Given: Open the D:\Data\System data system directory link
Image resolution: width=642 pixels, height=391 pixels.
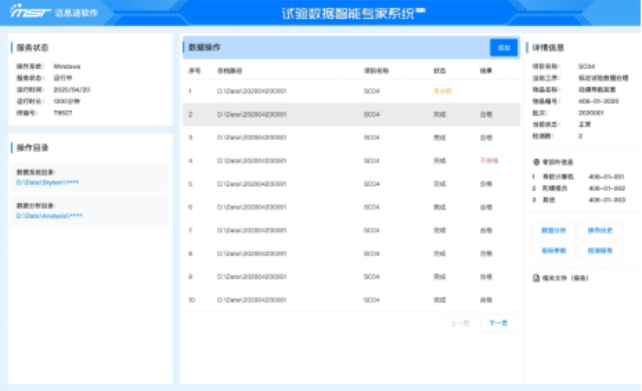Looking at the screenshot, I should pos(47,183).
